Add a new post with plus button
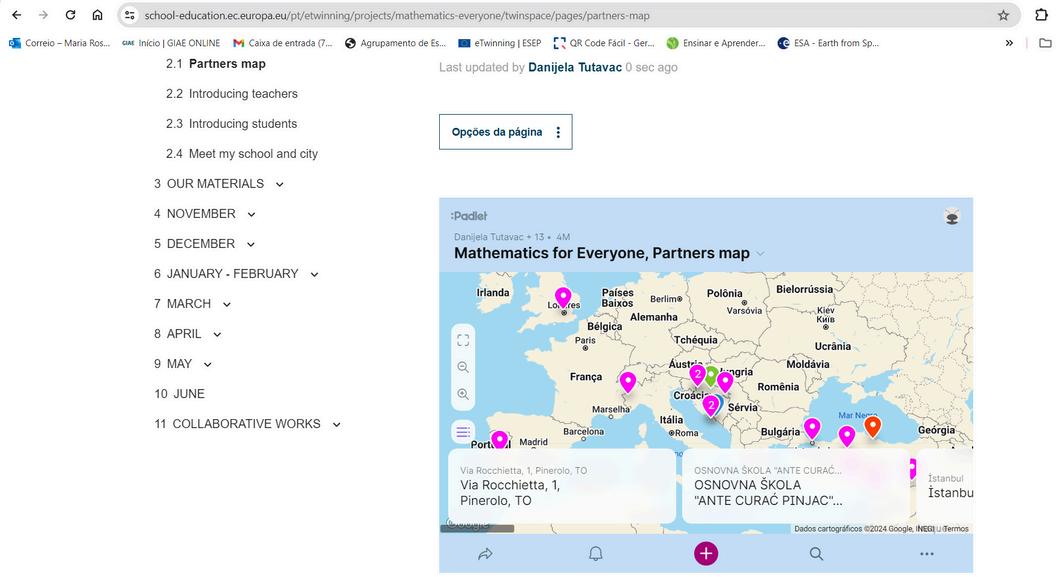Viewport: 1056px width, 577px height. pyautogui.click(x=706, y=553)
